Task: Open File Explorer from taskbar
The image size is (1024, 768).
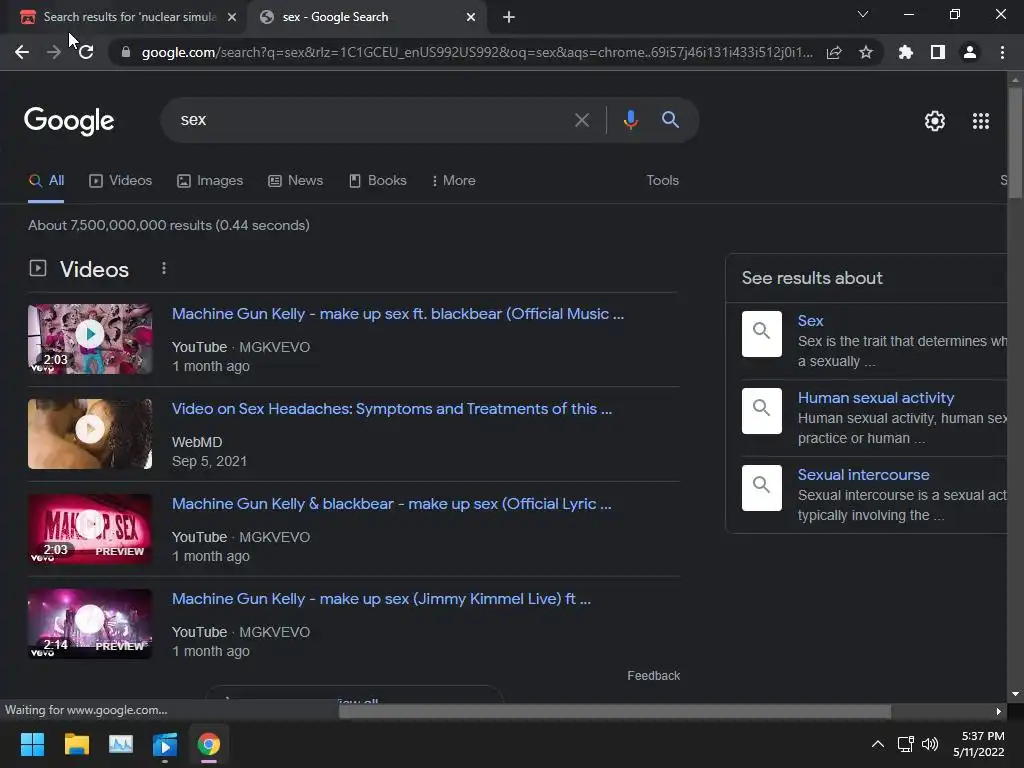Action: (x=76, y=744)
